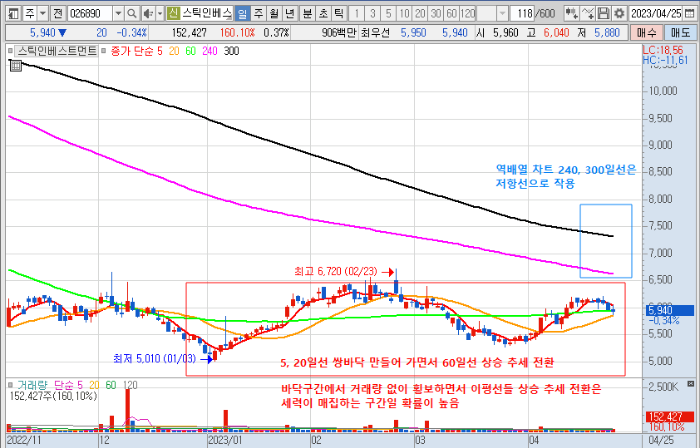700x448 pixels.
Task: Click the 전 button beside the code field
Action: [57, 14]
